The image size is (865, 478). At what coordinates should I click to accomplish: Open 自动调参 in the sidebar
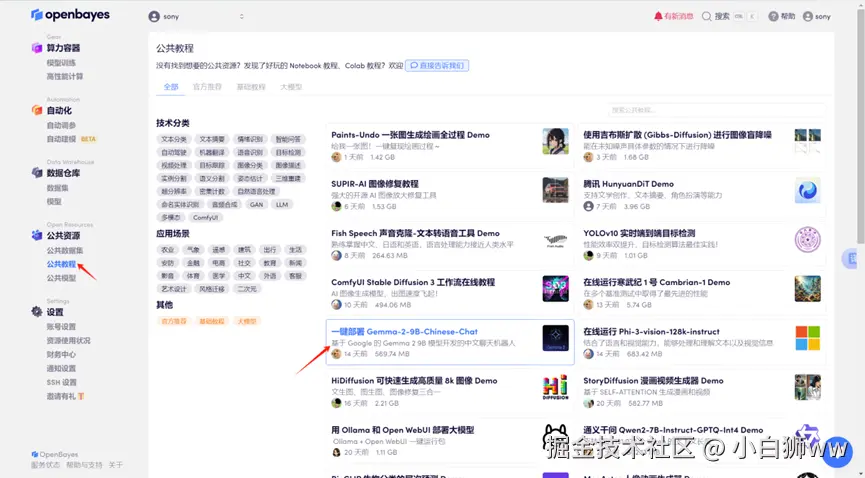click(61, 125)
